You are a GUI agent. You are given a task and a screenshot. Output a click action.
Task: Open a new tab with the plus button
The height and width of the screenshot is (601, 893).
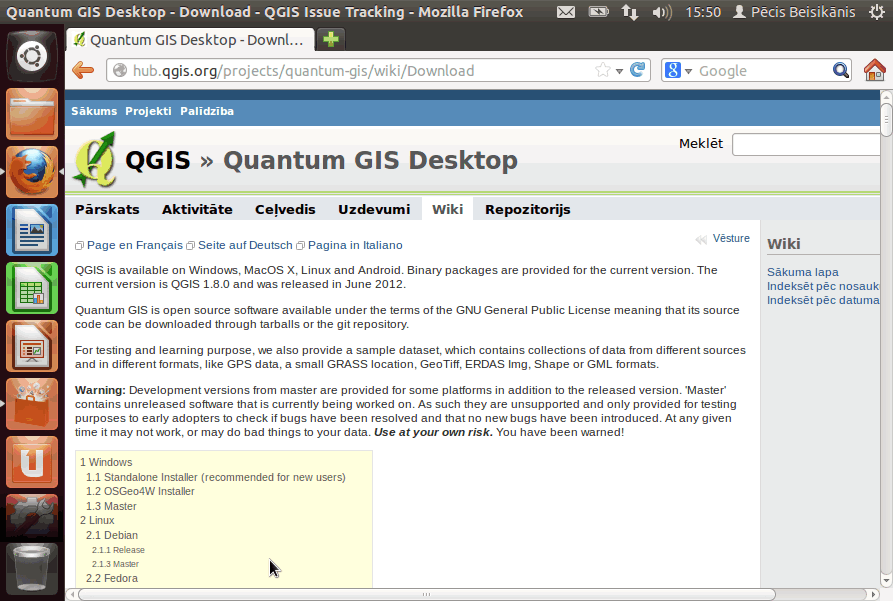[x=331, y=39]
